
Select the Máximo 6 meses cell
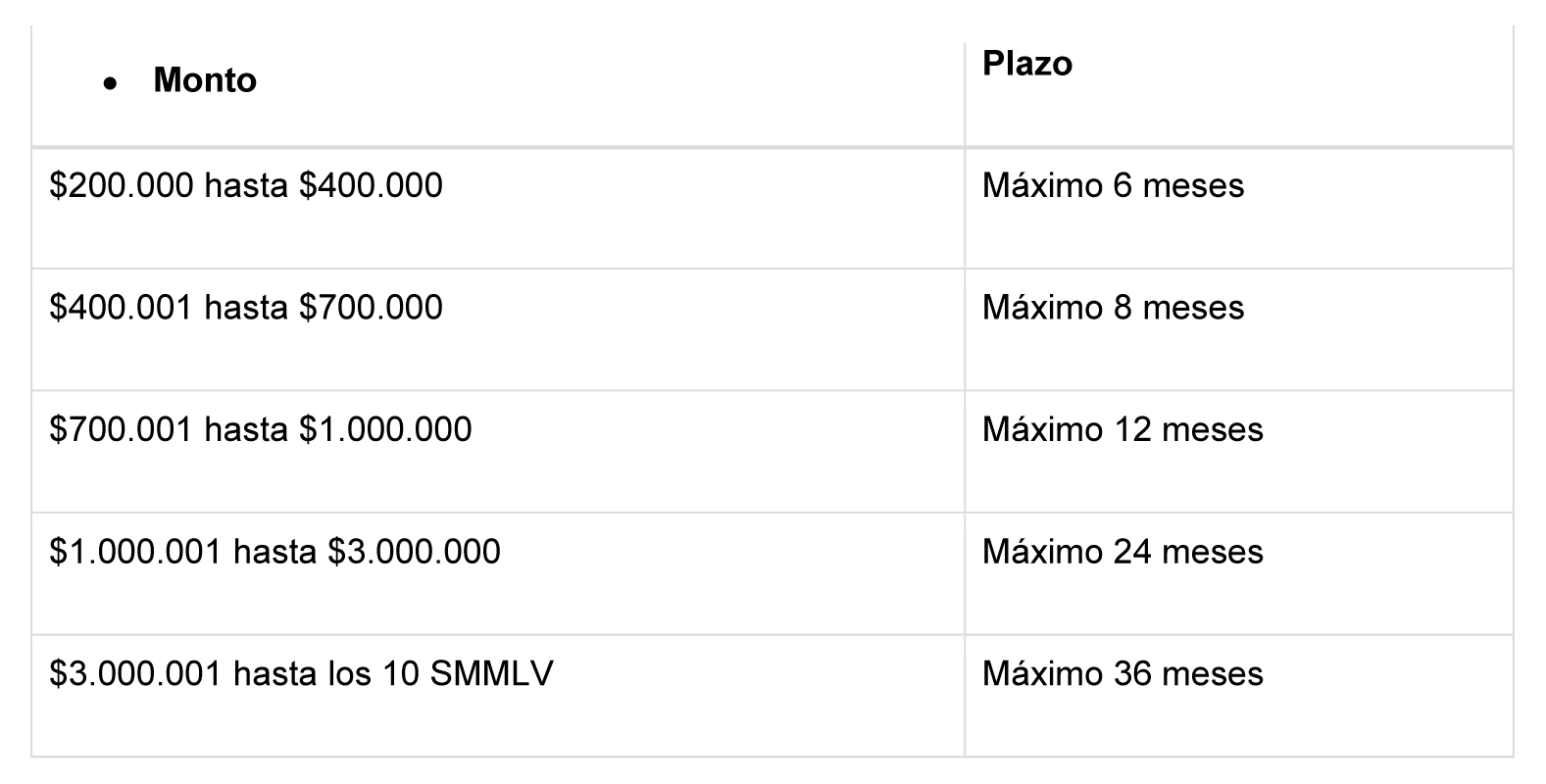tap(1239, 208)
